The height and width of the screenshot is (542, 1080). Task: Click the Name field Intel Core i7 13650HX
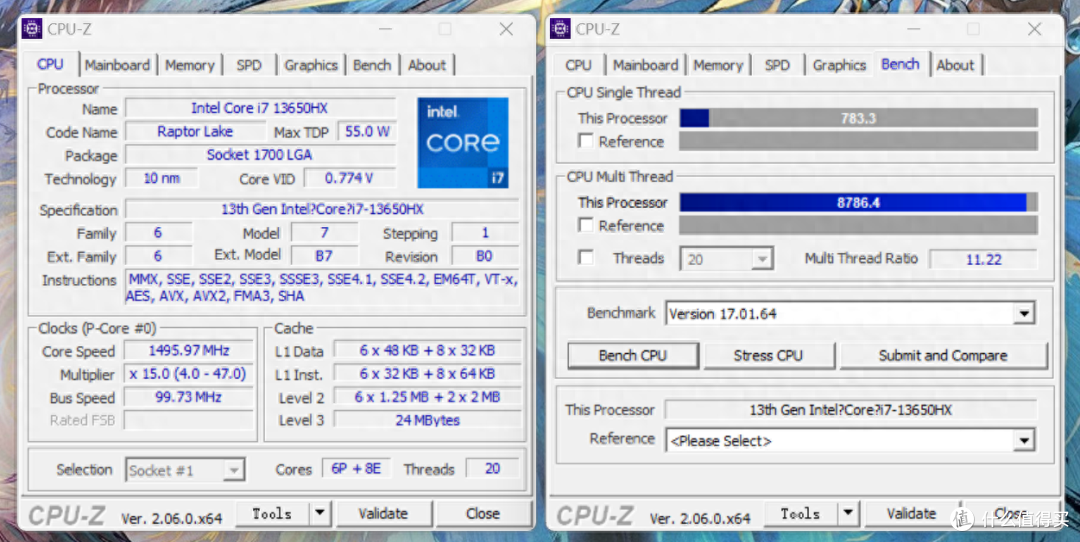260,108
